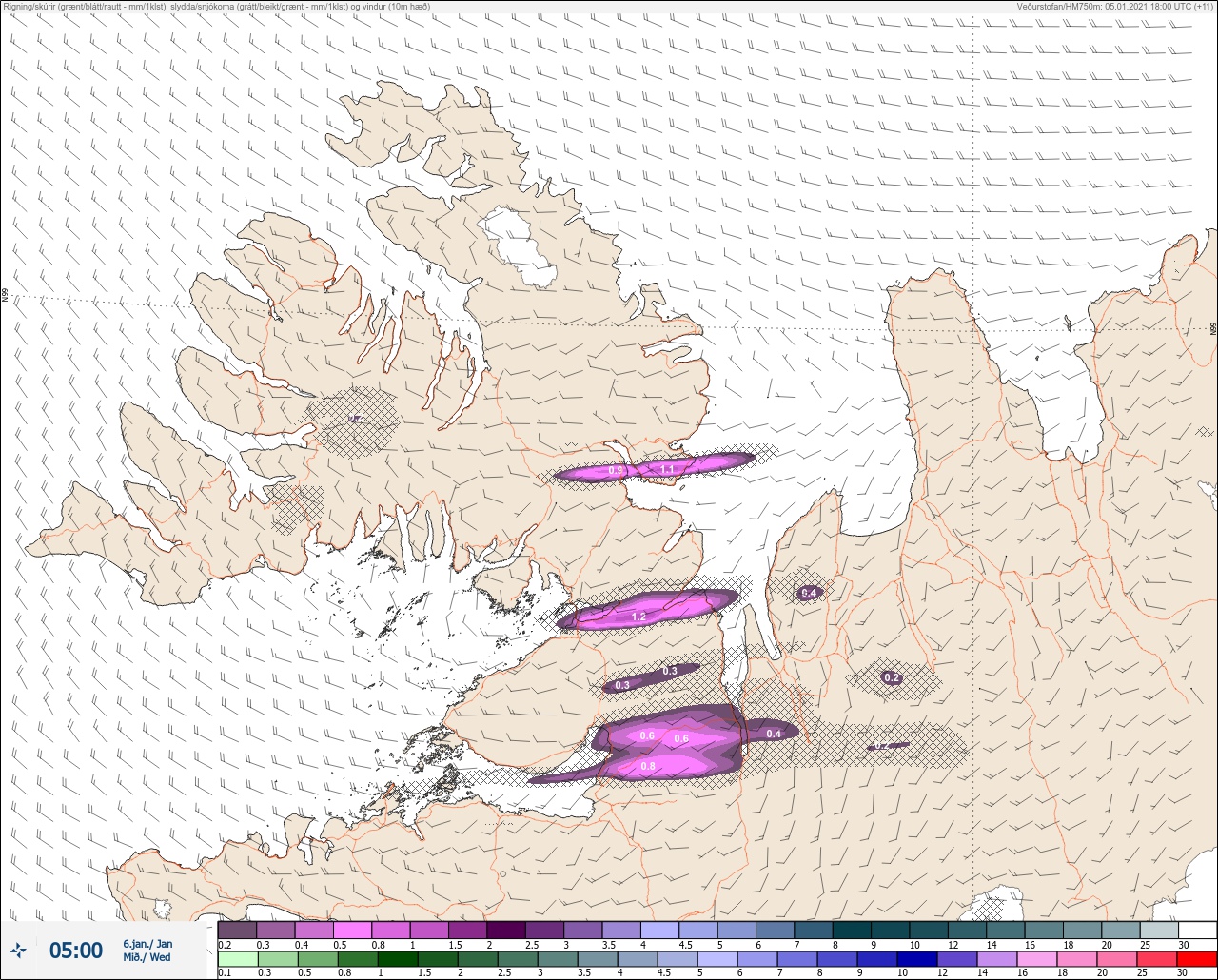
Task: Click the 1.2 precipitation value on the map
Action: (x=638, y=617)
